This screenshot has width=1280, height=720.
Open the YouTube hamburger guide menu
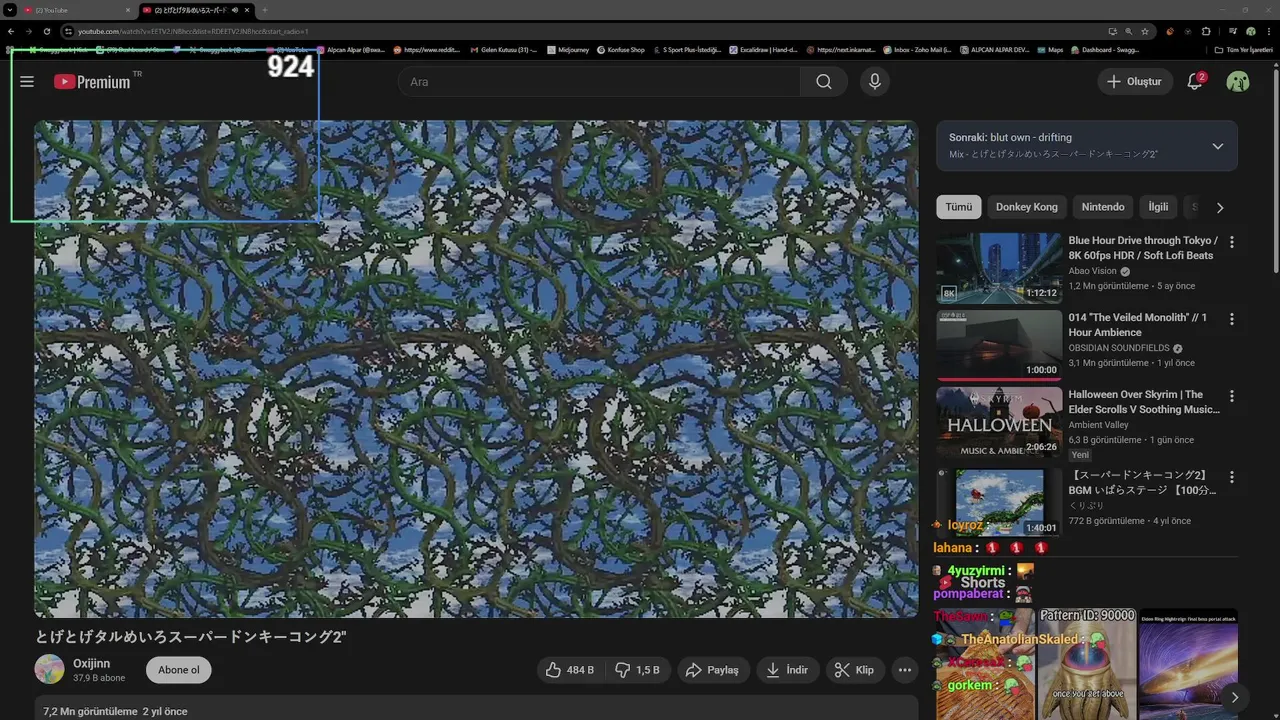click(x=27, y=82)
